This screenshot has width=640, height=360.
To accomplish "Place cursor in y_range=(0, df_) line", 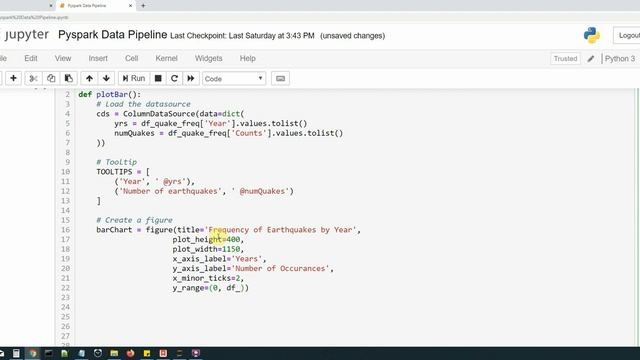I will click(x=210, y=288).
